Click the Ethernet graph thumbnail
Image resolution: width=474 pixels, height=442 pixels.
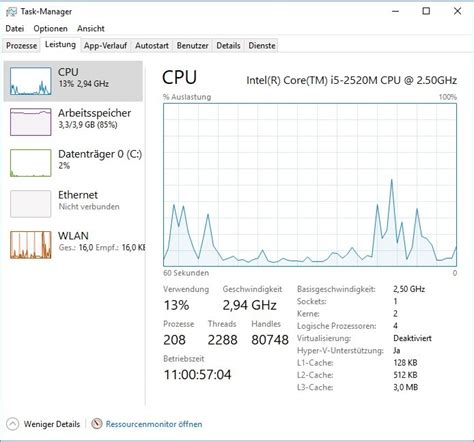pyautogui.click(x=31, y=204)
